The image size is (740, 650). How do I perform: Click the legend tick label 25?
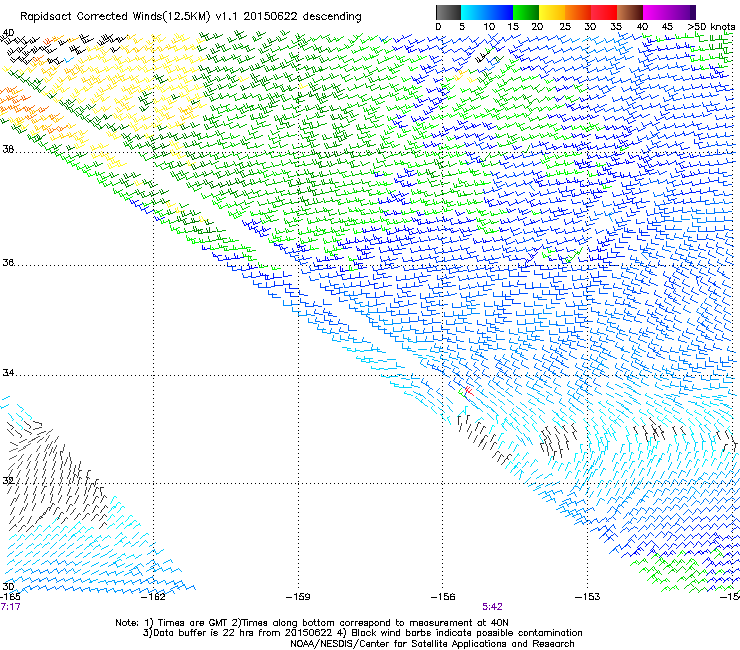point(565,27)
